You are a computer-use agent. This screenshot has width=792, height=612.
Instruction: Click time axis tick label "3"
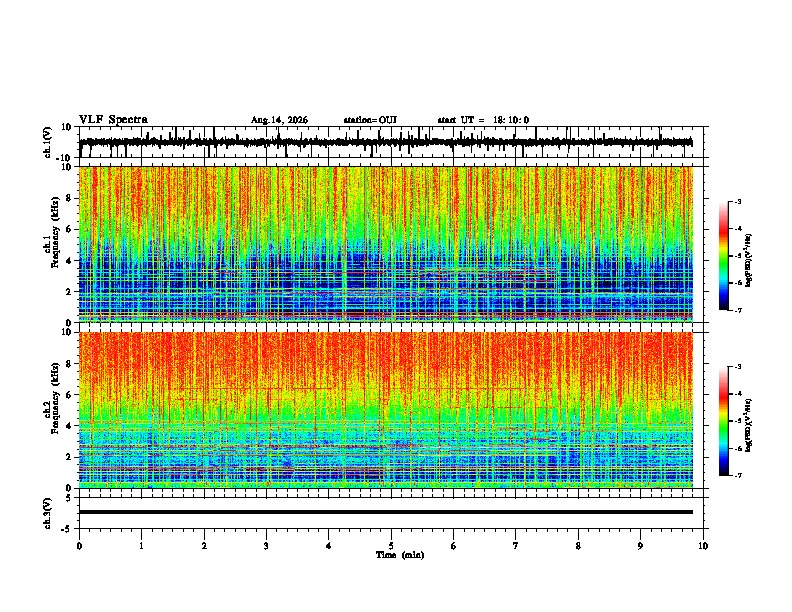click(x=266, y=546)
